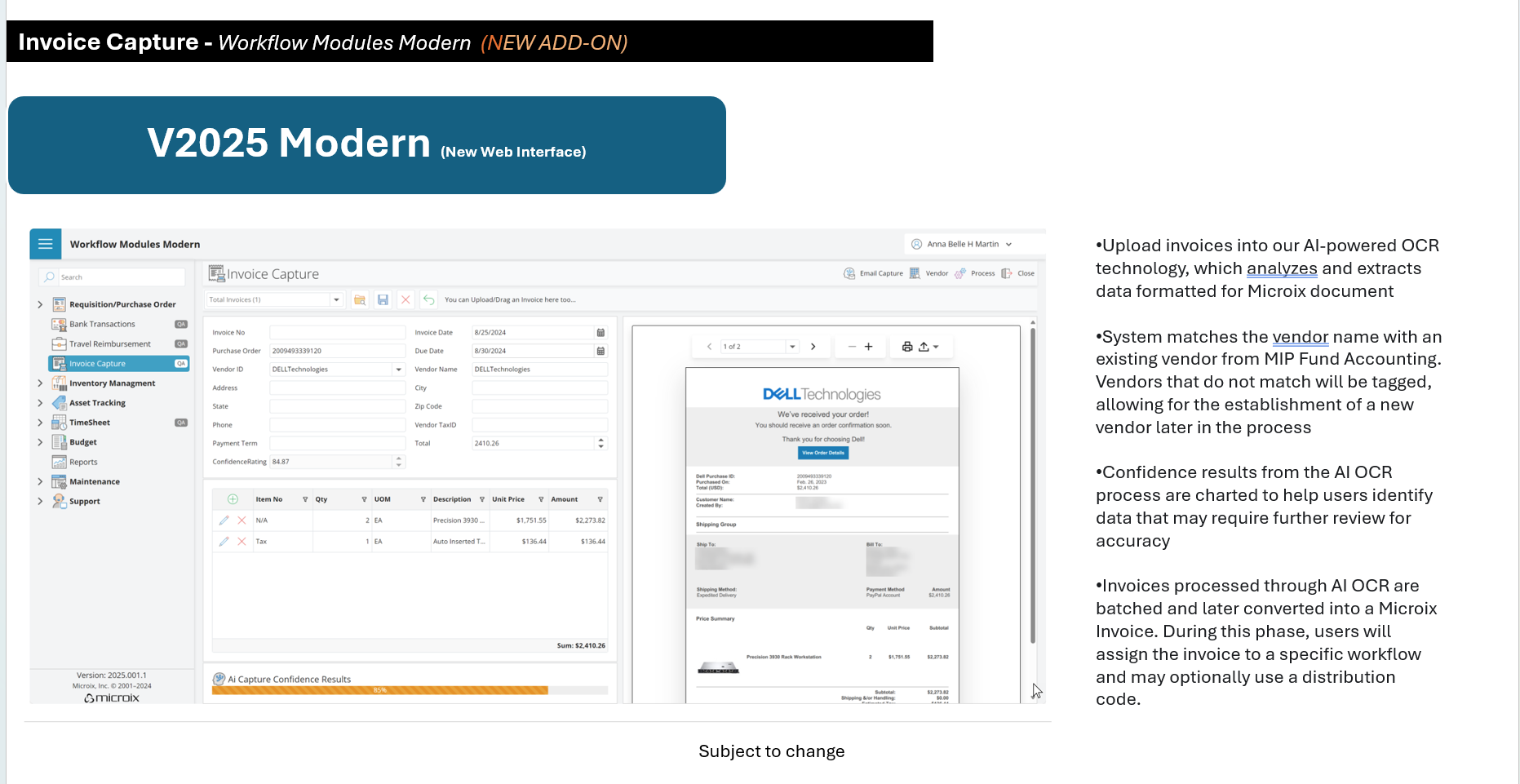Viewport: 1520px width, 784px height.
Task: Expand the Asset Tracking tree node
Action: 40,403
